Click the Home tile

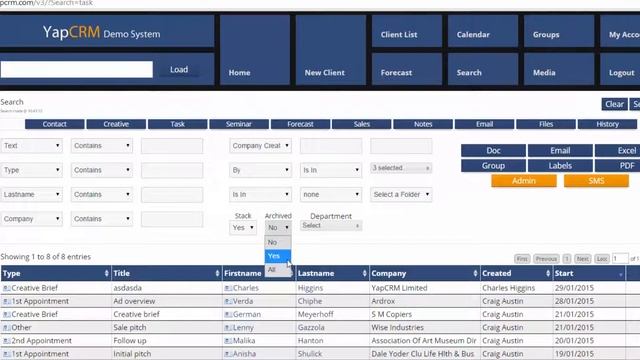255,50
